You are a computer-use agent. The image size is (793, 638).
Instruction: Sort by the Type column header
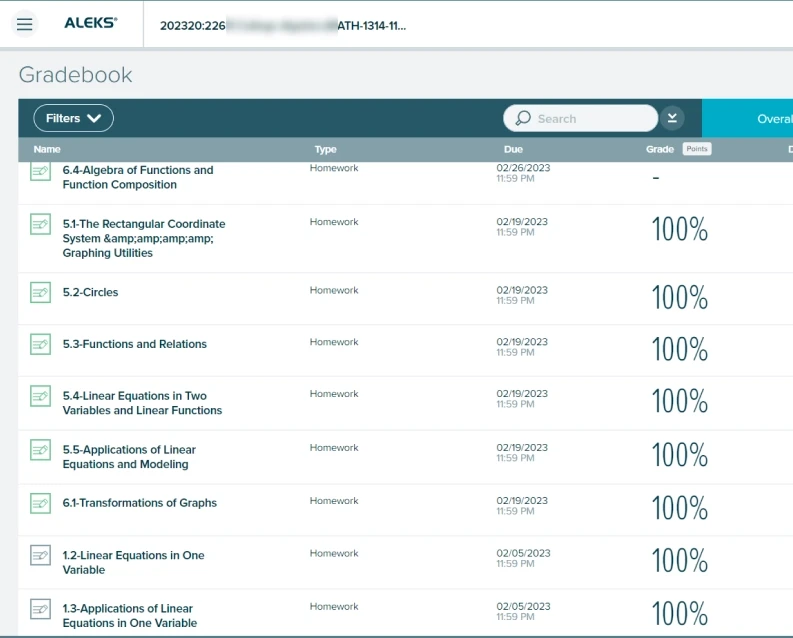[x=325, y=149]
